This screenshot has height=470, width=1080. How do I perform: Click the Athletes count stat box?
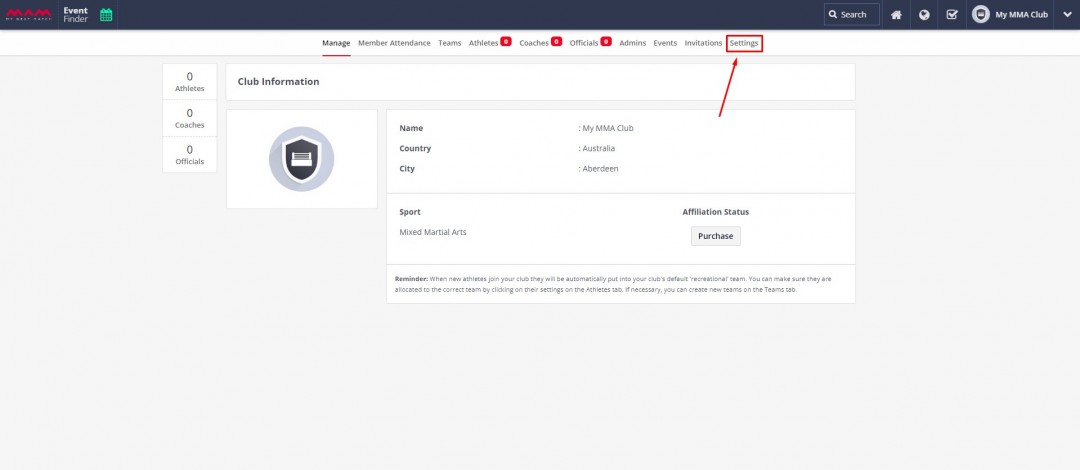(189, 81)
